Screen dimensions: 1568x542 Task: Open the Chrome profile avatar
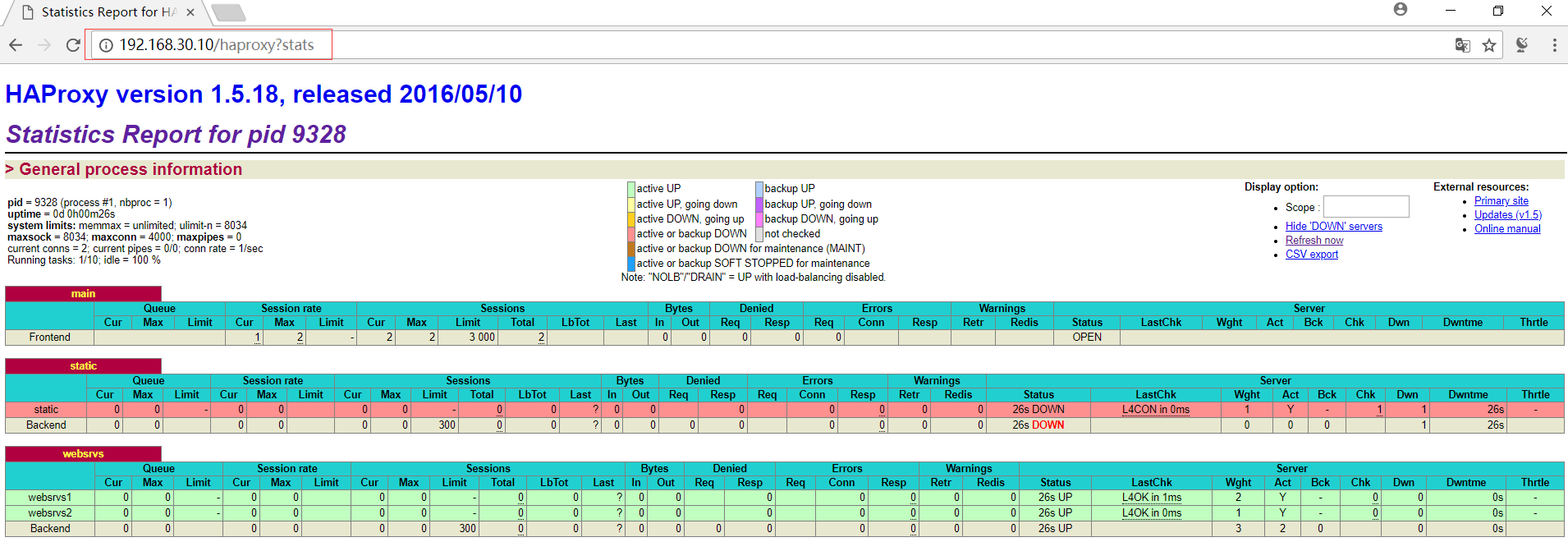tap(1401, 10)
